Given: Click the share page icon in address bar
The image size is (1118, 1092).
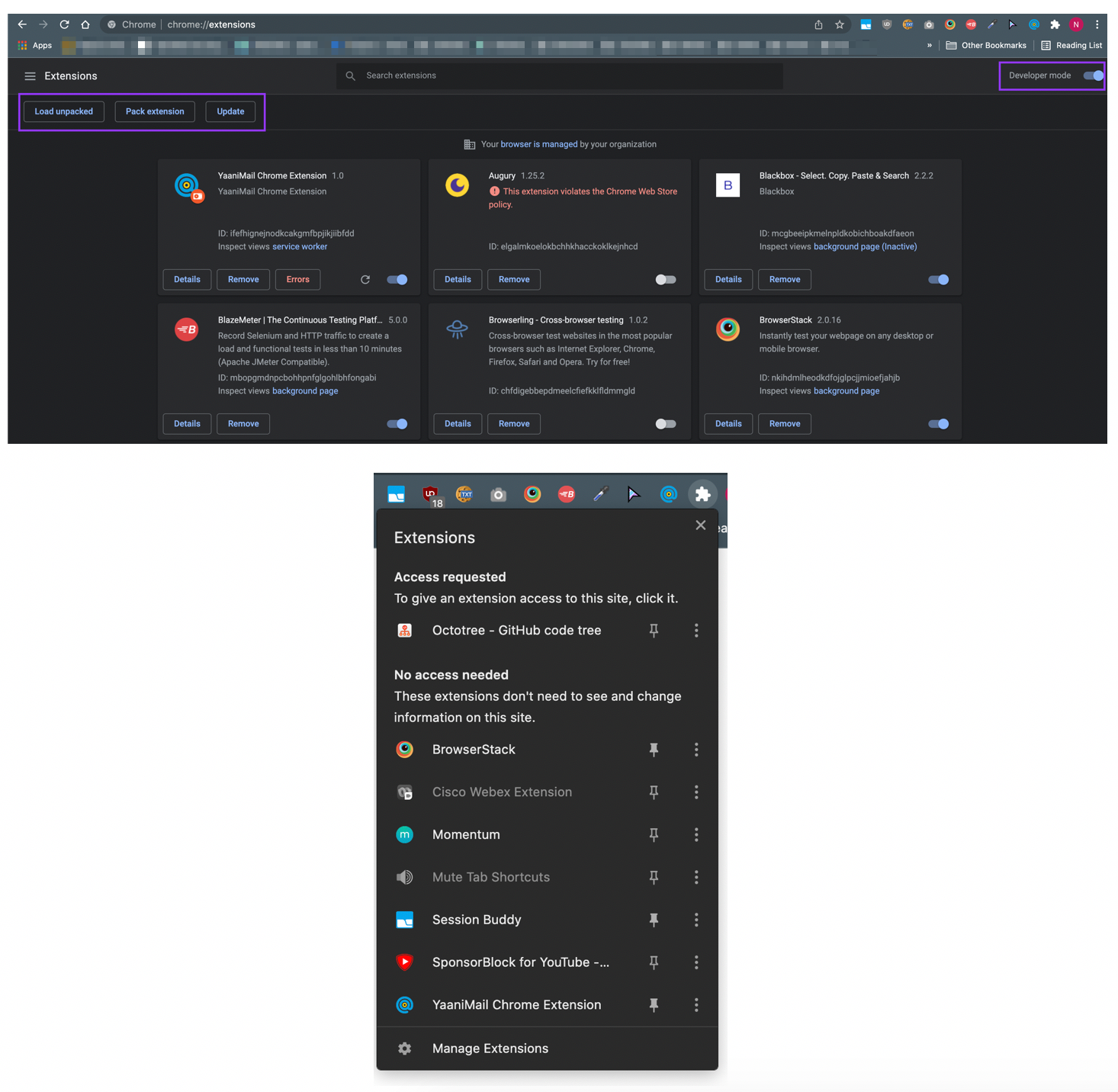Looking at the screenshot, I should 818,24.
